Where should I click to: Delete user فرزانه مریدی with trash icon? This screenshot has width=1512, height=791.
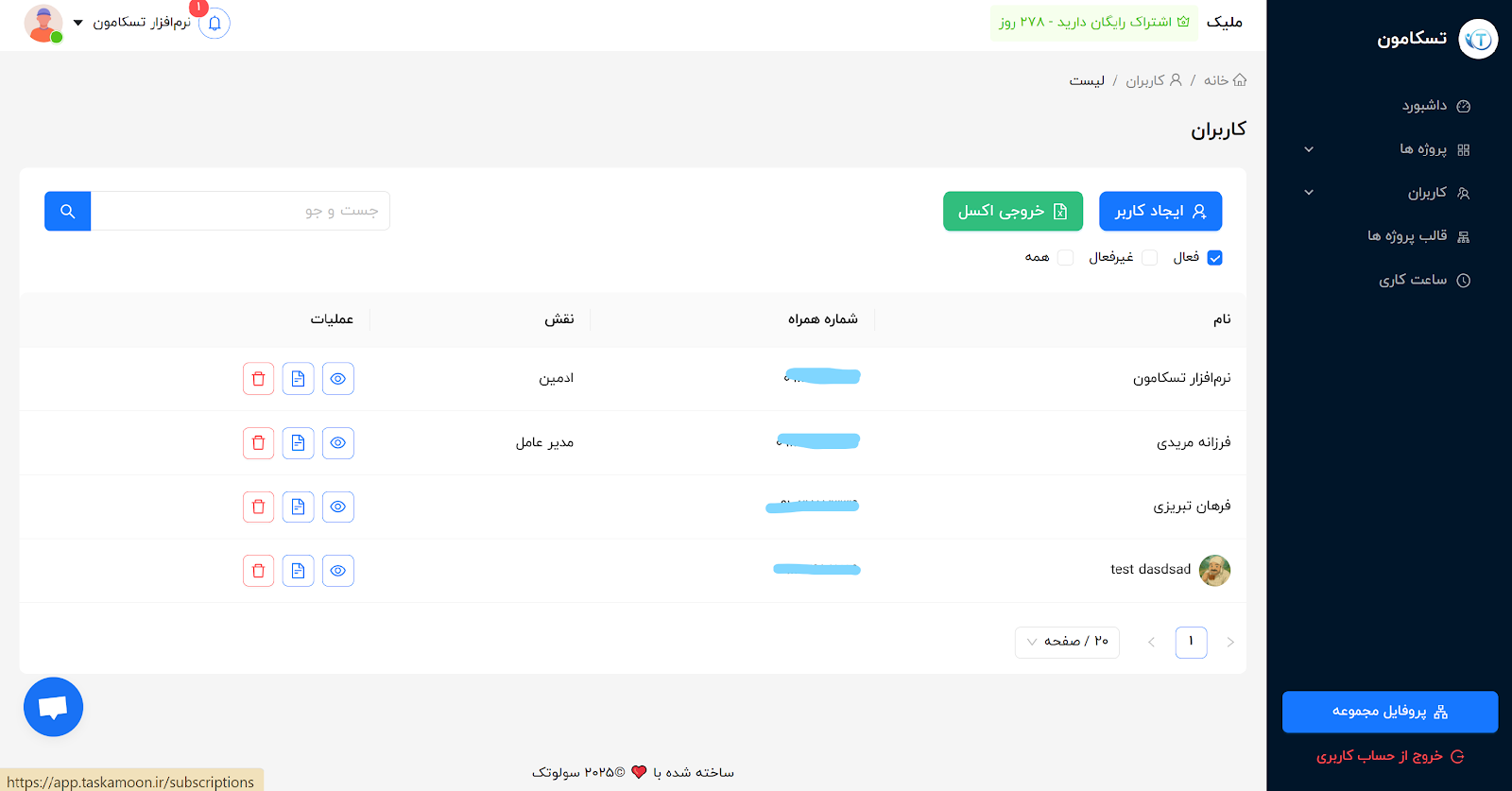click(x=258, y=443)
